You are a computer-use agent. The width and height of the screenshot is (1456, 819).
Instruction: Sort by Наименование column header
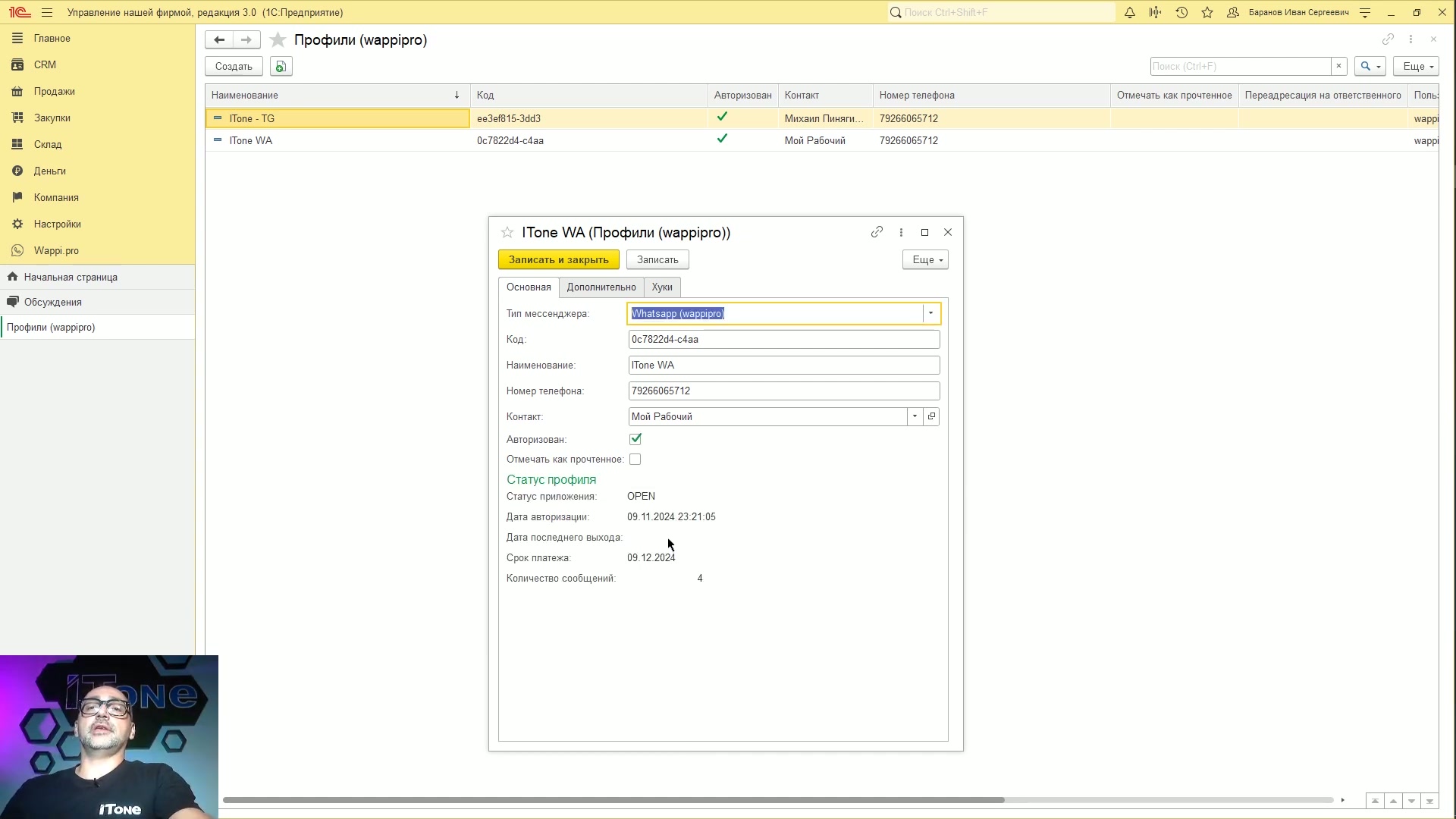pyautogui.click(x=337, y=96)
